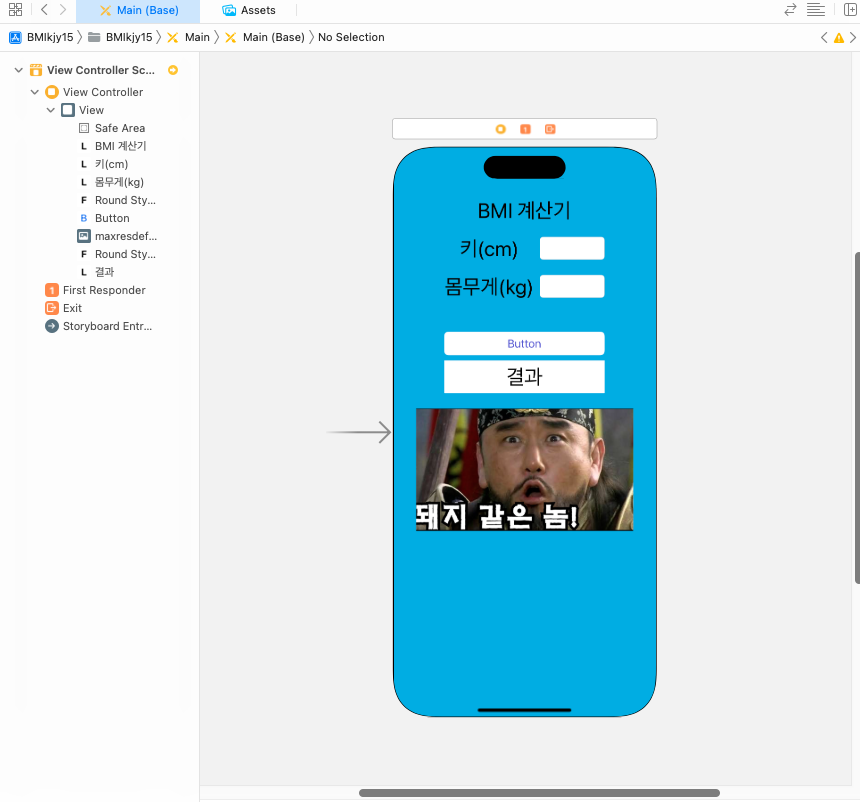
Task: Click the yellow warning triangle icon
Action: 839,38
